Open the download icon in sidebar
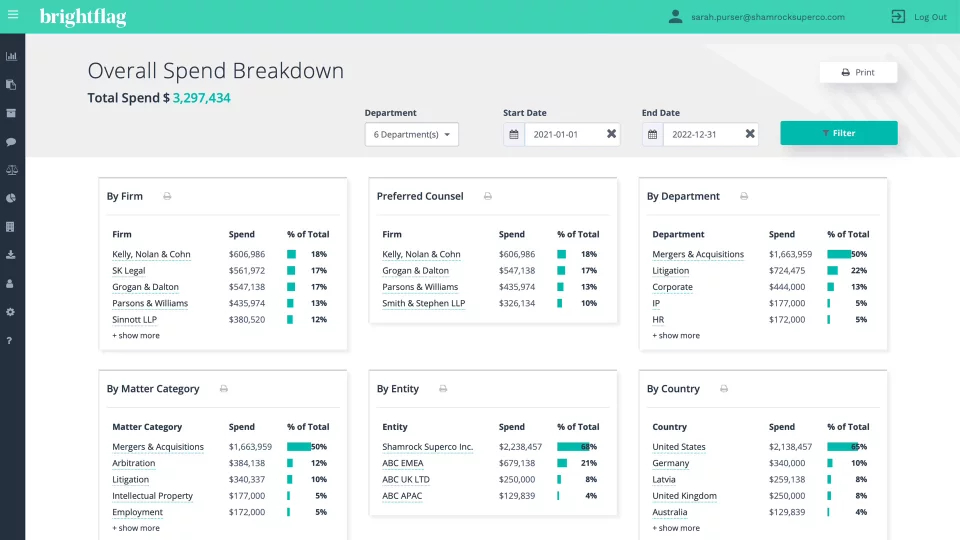Viewport: 960px width, 540px height. pos(11,255)
